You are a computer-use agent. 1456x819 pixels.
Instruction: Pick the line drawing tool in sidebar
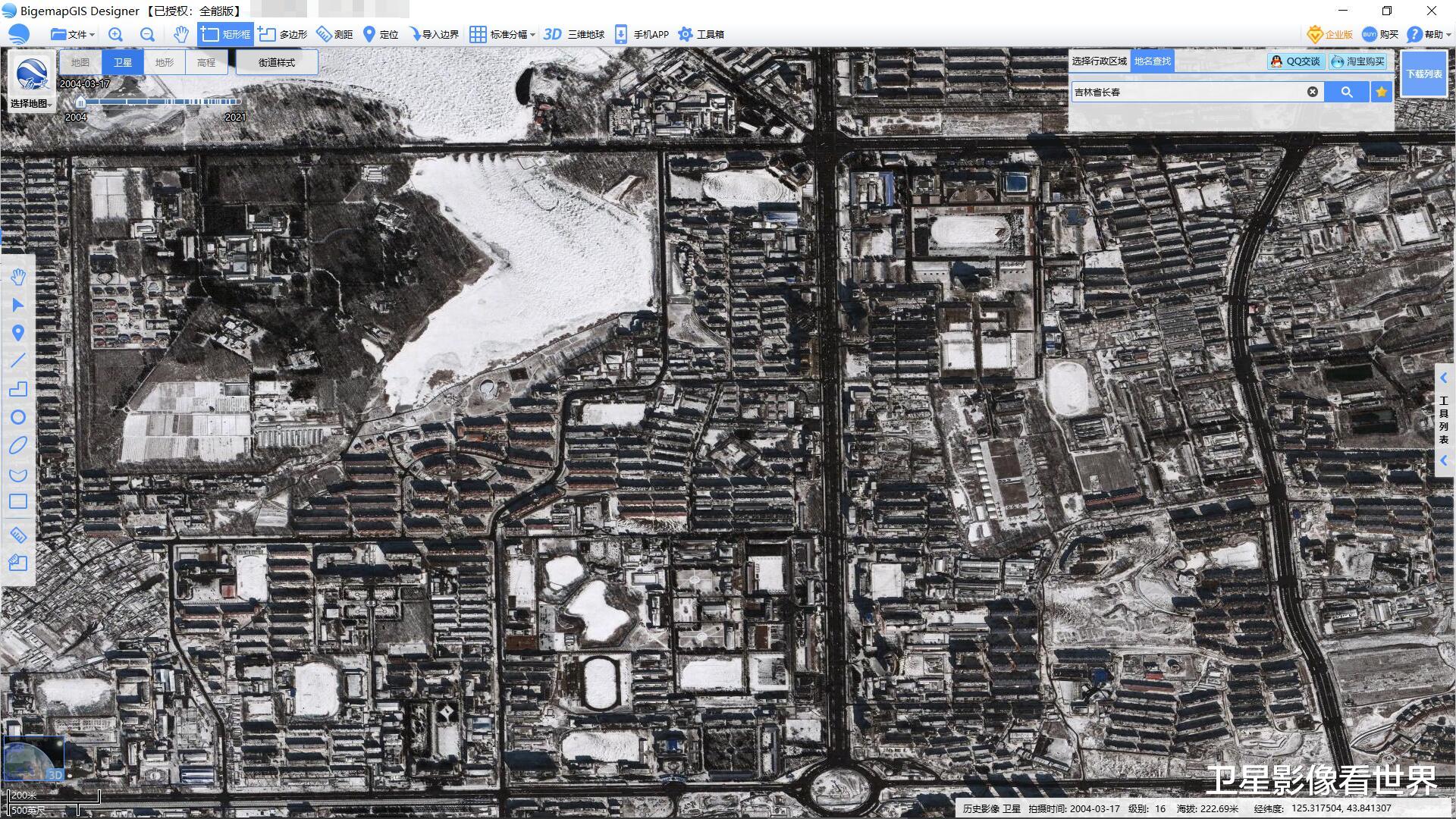click(x=18, y=360)
